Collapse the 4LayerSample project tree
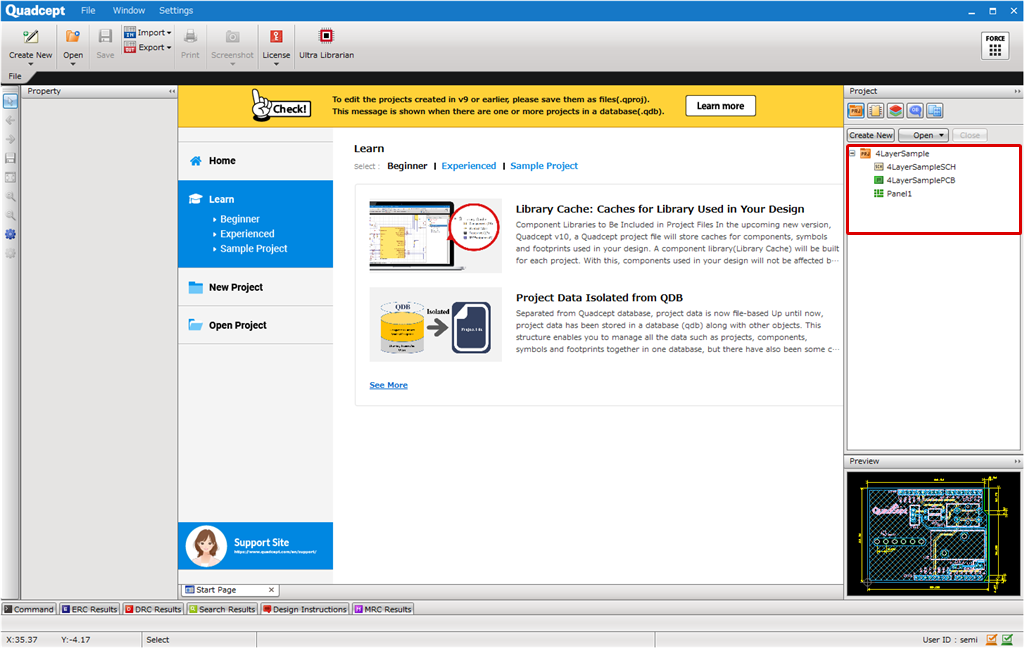 852,153
